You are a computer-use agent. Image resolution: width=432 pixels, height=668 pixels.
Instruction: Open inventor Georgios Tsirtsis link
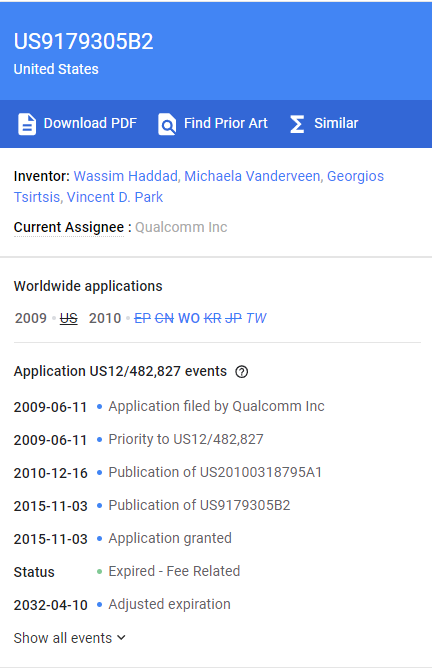pyautogui.click(x=355, y=176)
